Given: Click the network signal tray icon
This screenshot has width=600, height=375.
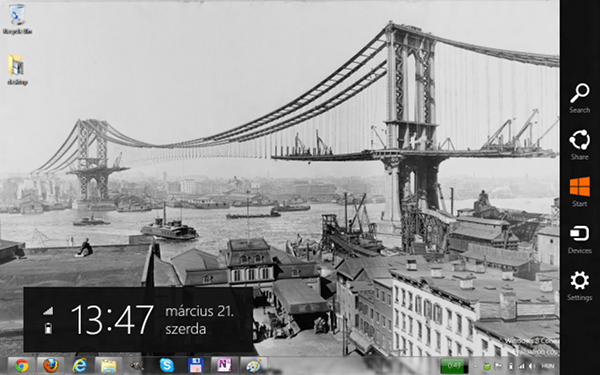Looking at the screenshot, I should pos(521,366).
